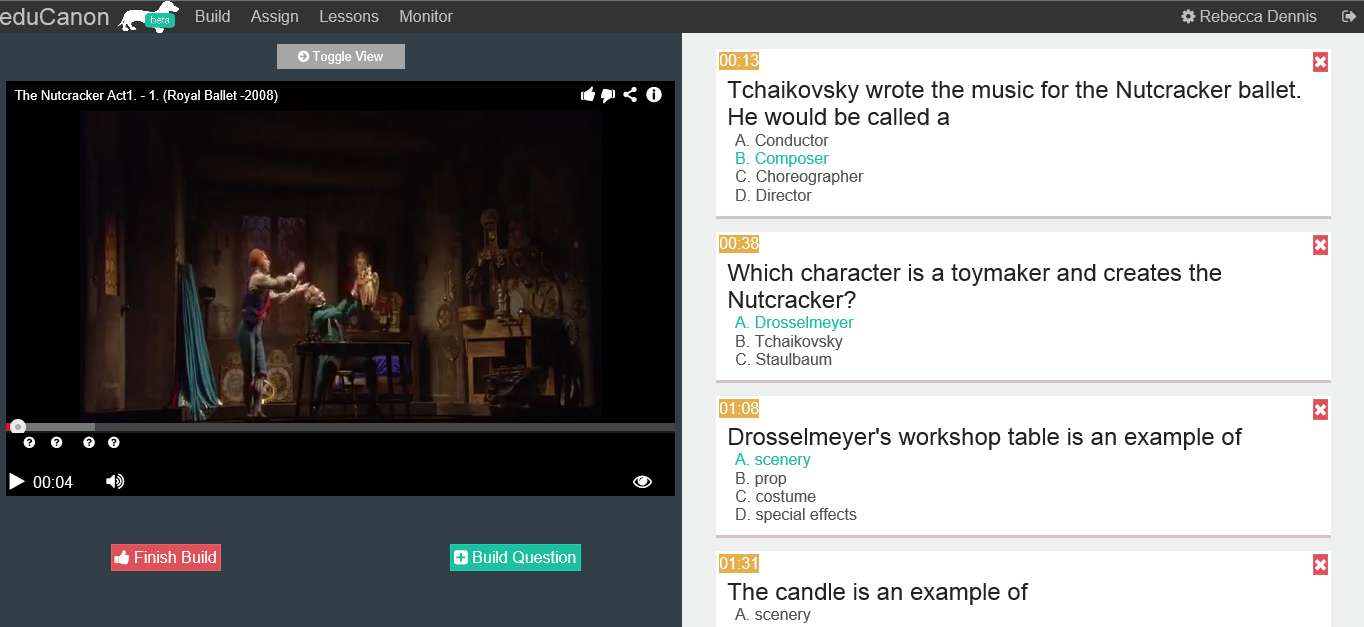The width and height of the screenshot is (1364, 627).
Task: Mute the video volume
Action: click(x=115, y=482)
